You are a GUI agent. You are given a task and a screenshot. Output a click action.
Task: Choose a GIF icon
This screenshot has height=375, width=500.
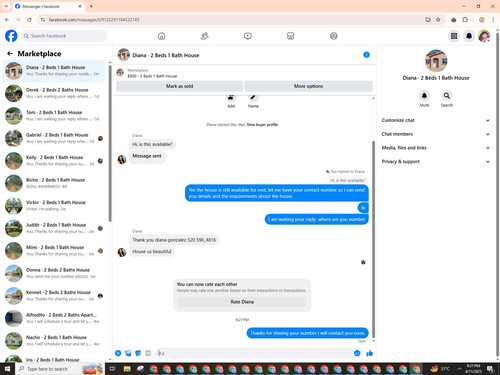click(x=148, y=353)
